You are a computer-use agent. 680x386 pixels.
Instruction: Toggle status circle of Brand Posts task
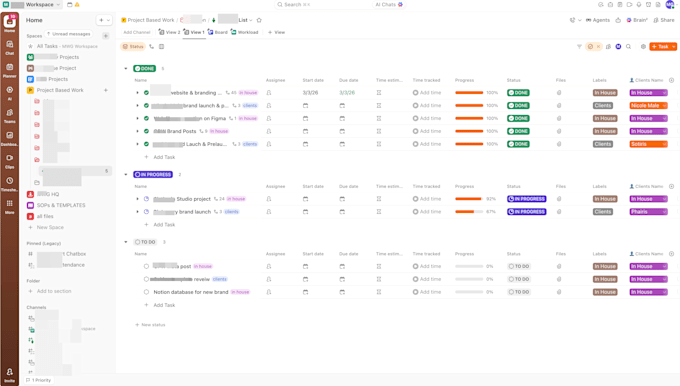pyautogui.click(x=146, y=131)
